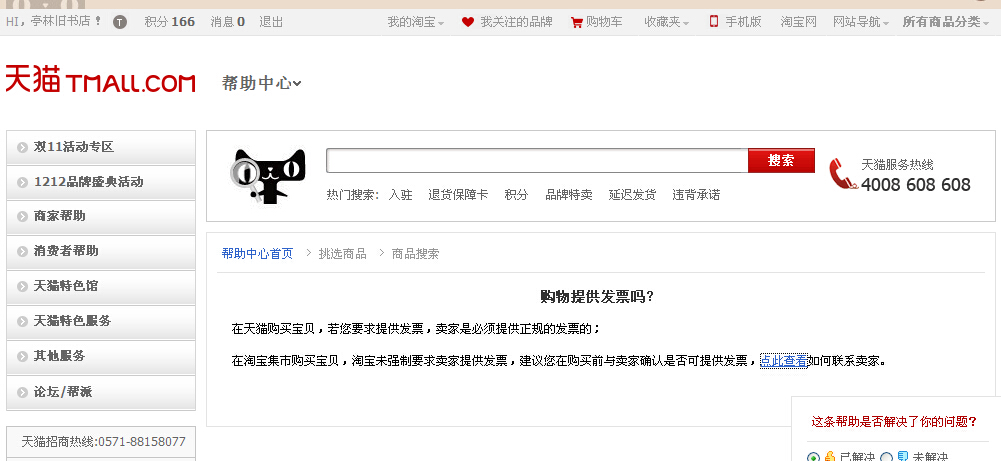The image size is (1001, 461).
Task: Click hot search term 品牌特卖
Action: [569, 195]
